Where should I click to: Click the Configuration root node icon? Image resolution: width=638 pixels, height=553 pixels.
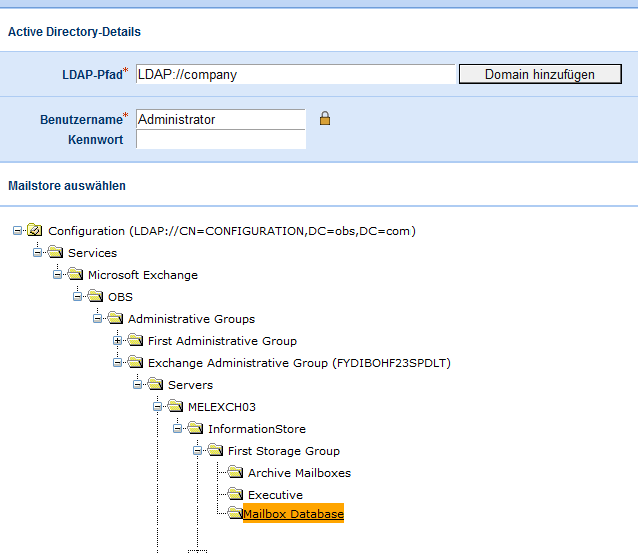tap(35, 231)
